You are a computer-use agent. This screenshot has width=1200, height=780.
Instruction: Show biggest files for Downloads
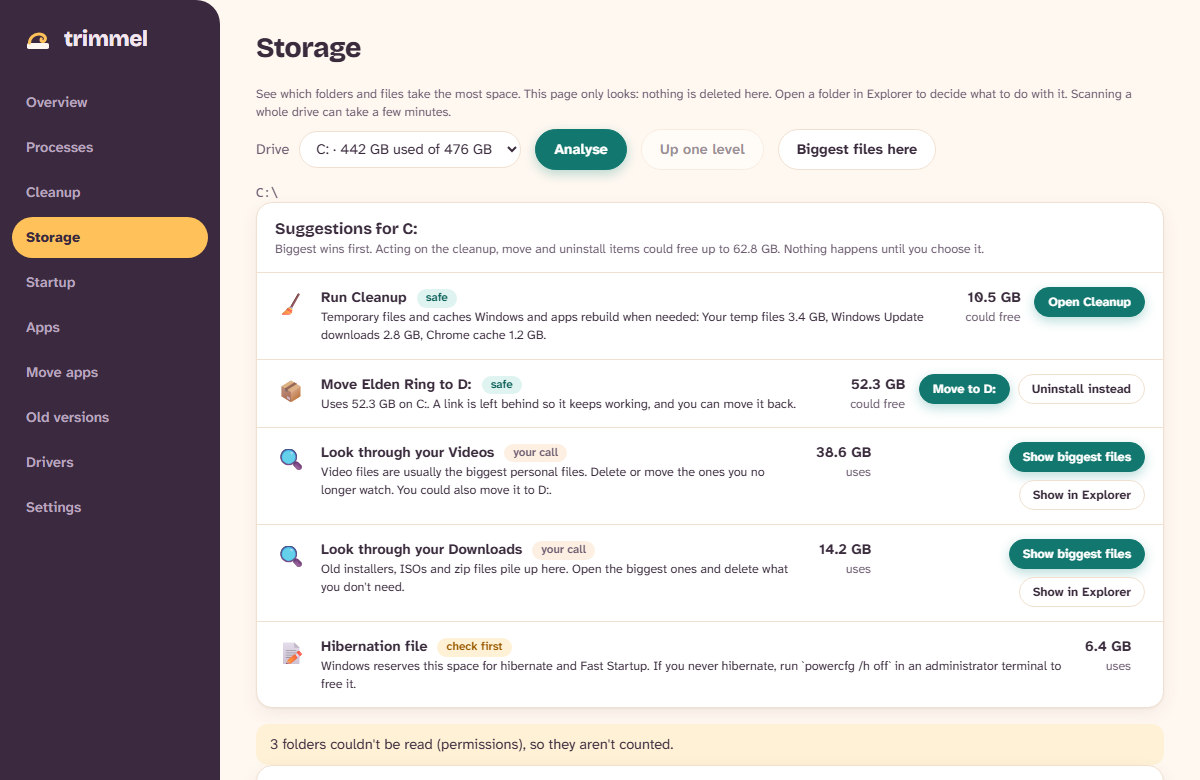1077,554
